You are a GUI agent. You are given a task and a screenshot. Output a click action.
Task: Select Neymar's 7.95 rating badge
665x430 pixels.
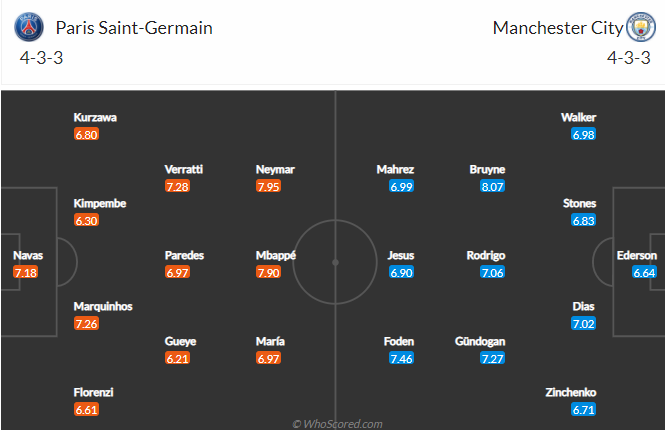coord(270,186)
